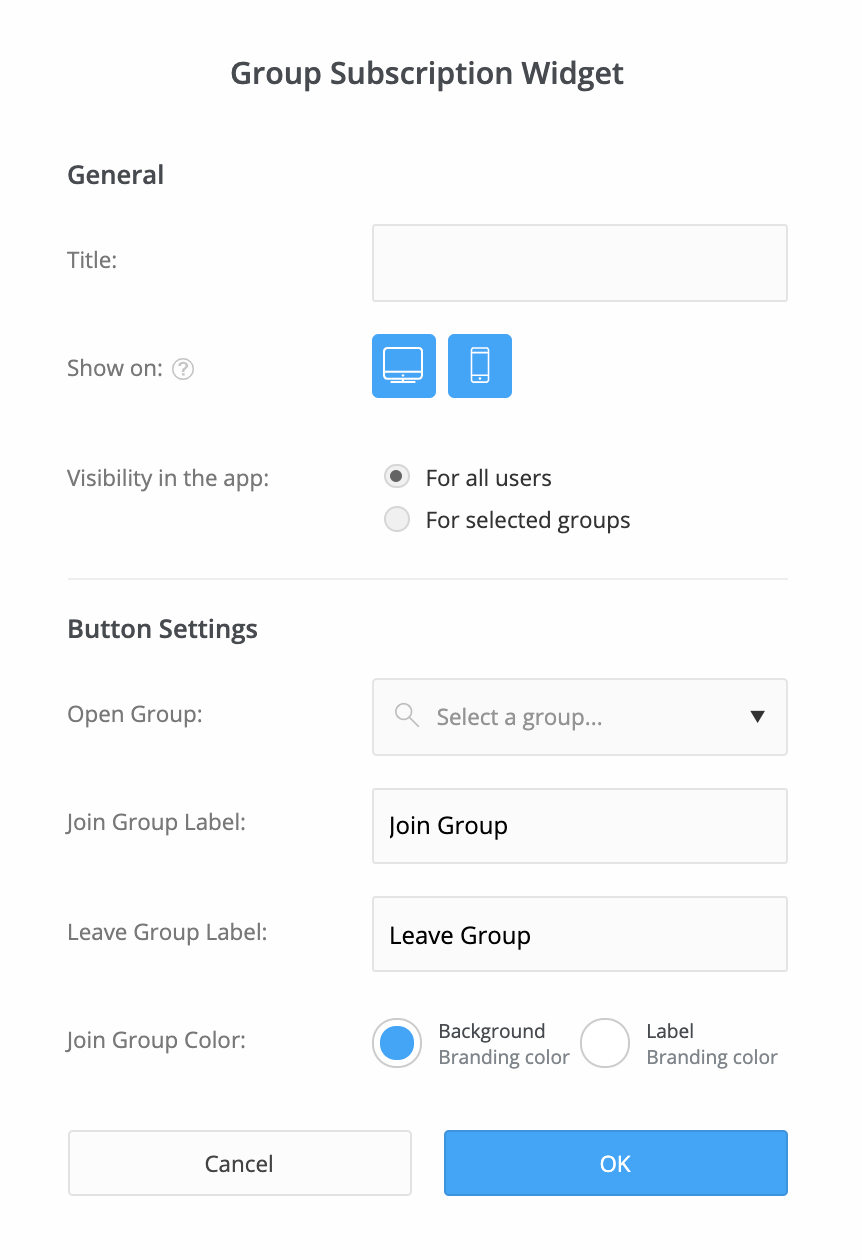Pick the Background branding color swatch

coord(397,1044)
